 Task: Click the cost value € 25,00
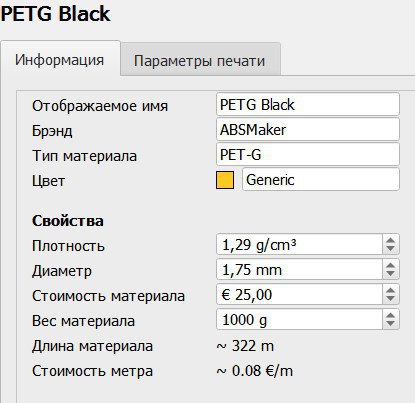coord(247,295)
